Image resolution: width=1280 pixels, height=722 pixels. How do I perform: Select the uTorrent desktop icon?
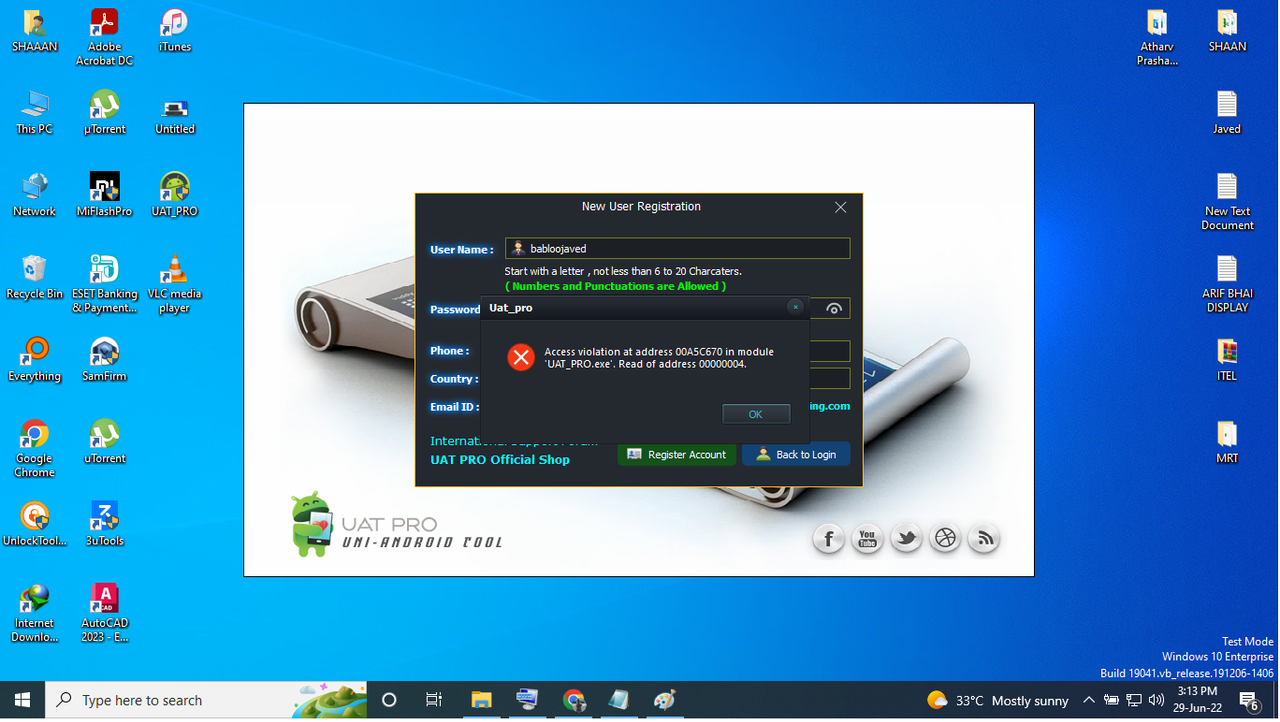104,441
